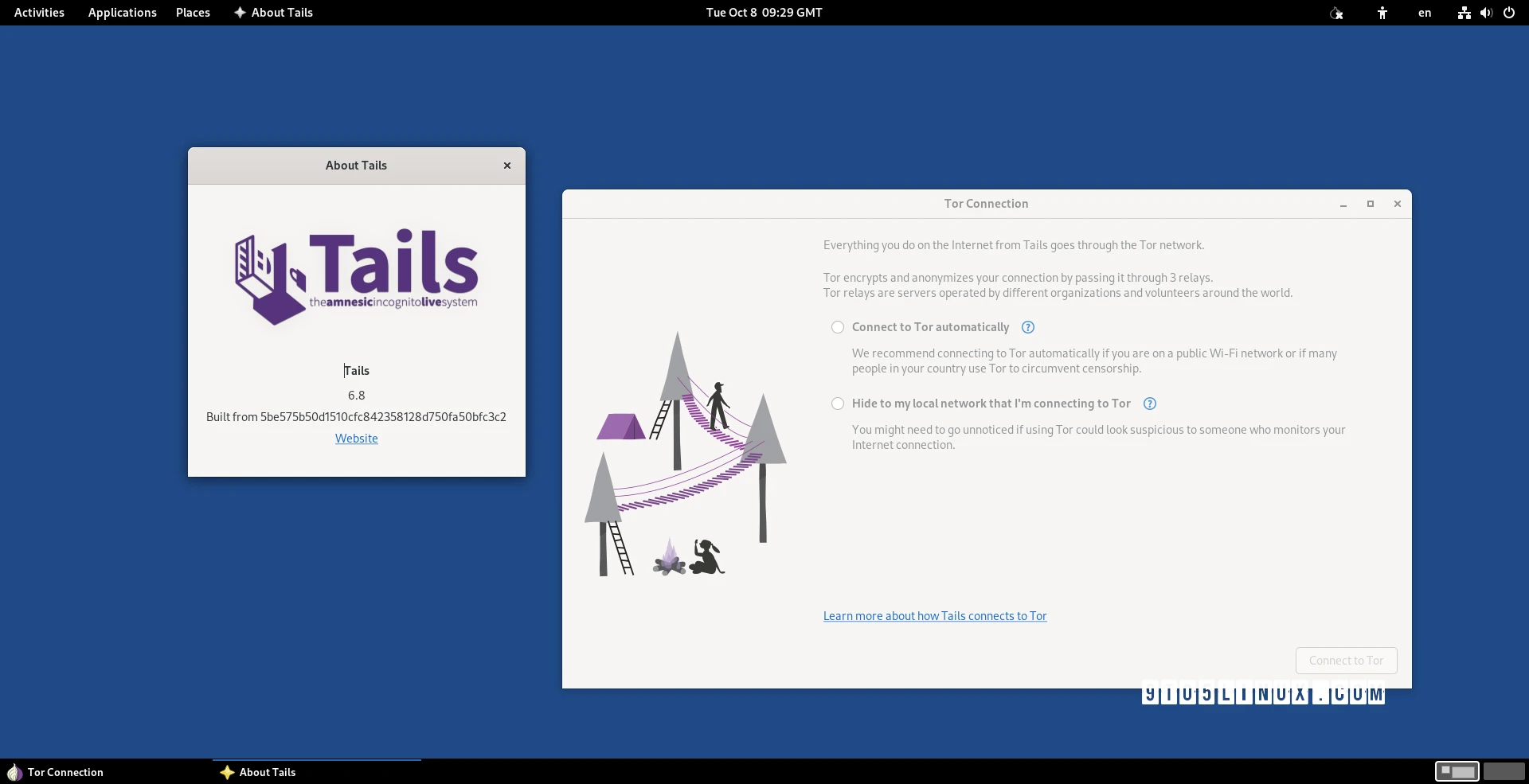
Task: Open the About Tails app menu in top bar
Action: pos(273,13)
